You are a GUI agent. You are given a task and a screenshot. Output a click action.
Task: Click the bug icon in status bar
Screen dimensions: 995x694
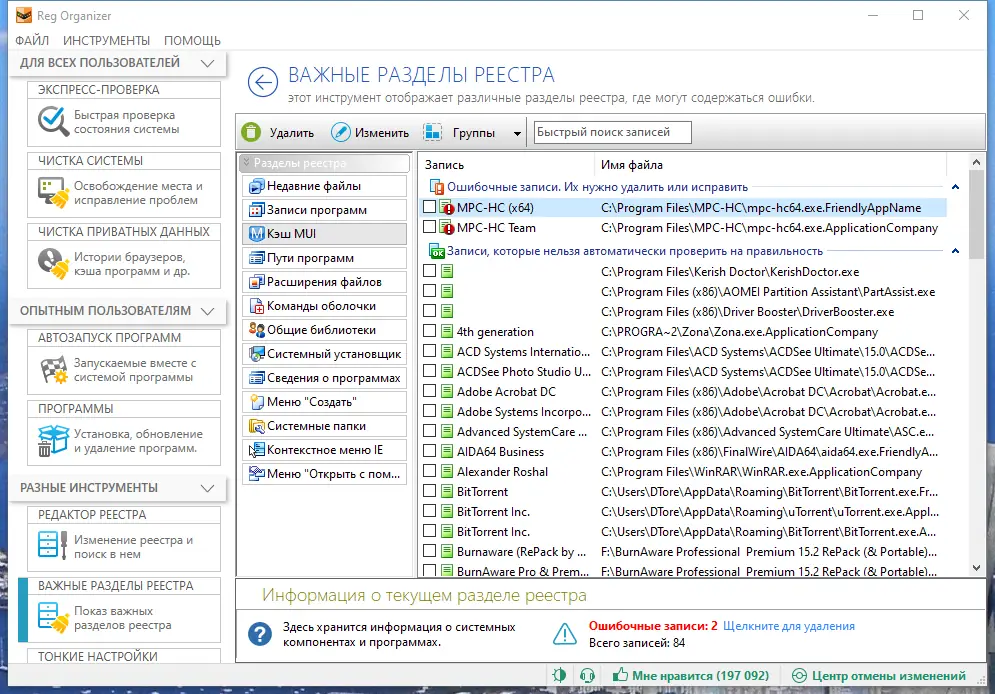[559, 675]
